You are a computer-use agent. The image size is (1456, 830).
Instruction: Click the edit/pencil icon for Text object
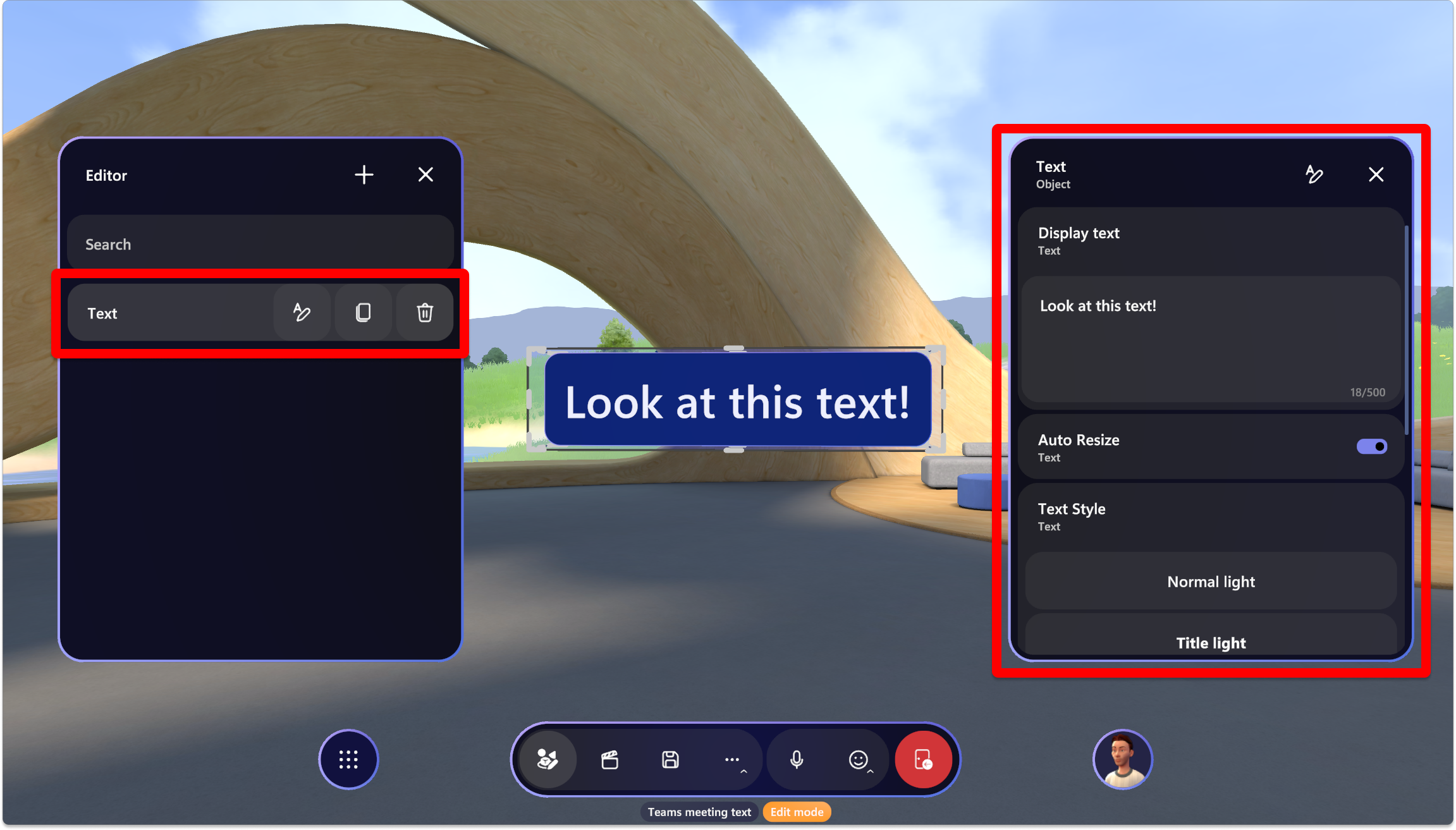coord(300,312)
